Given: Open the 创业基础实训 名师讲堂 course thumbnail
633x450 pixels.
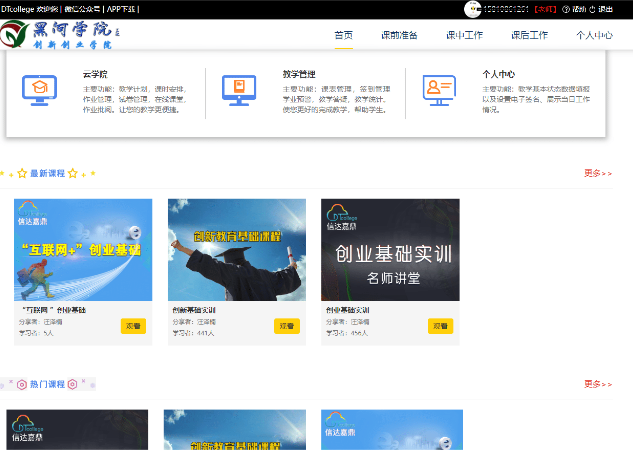Looking at the screenshot, I should [x=390, y=250].
